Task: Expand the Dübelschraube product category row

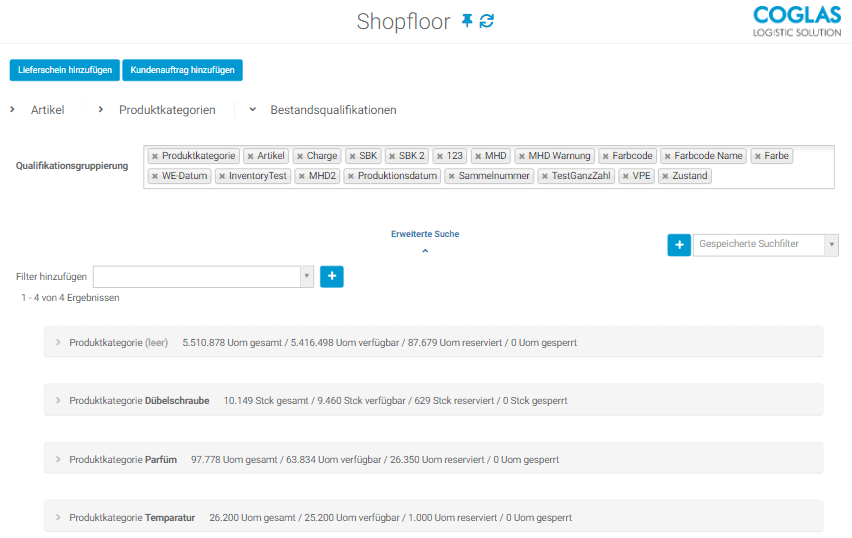Action: pyautogui.click(x=59, y=401)
